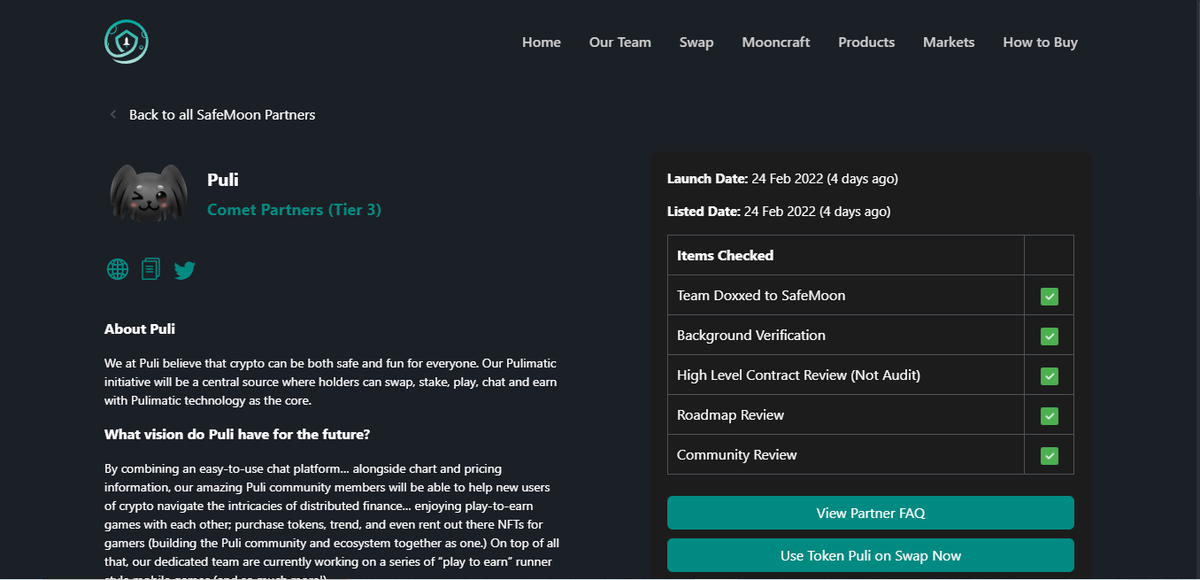This screenshot has height=580, width=1200.
Task: Click the Team Doxxed to SafeMoon checkbox
Action: [1049, 296]
